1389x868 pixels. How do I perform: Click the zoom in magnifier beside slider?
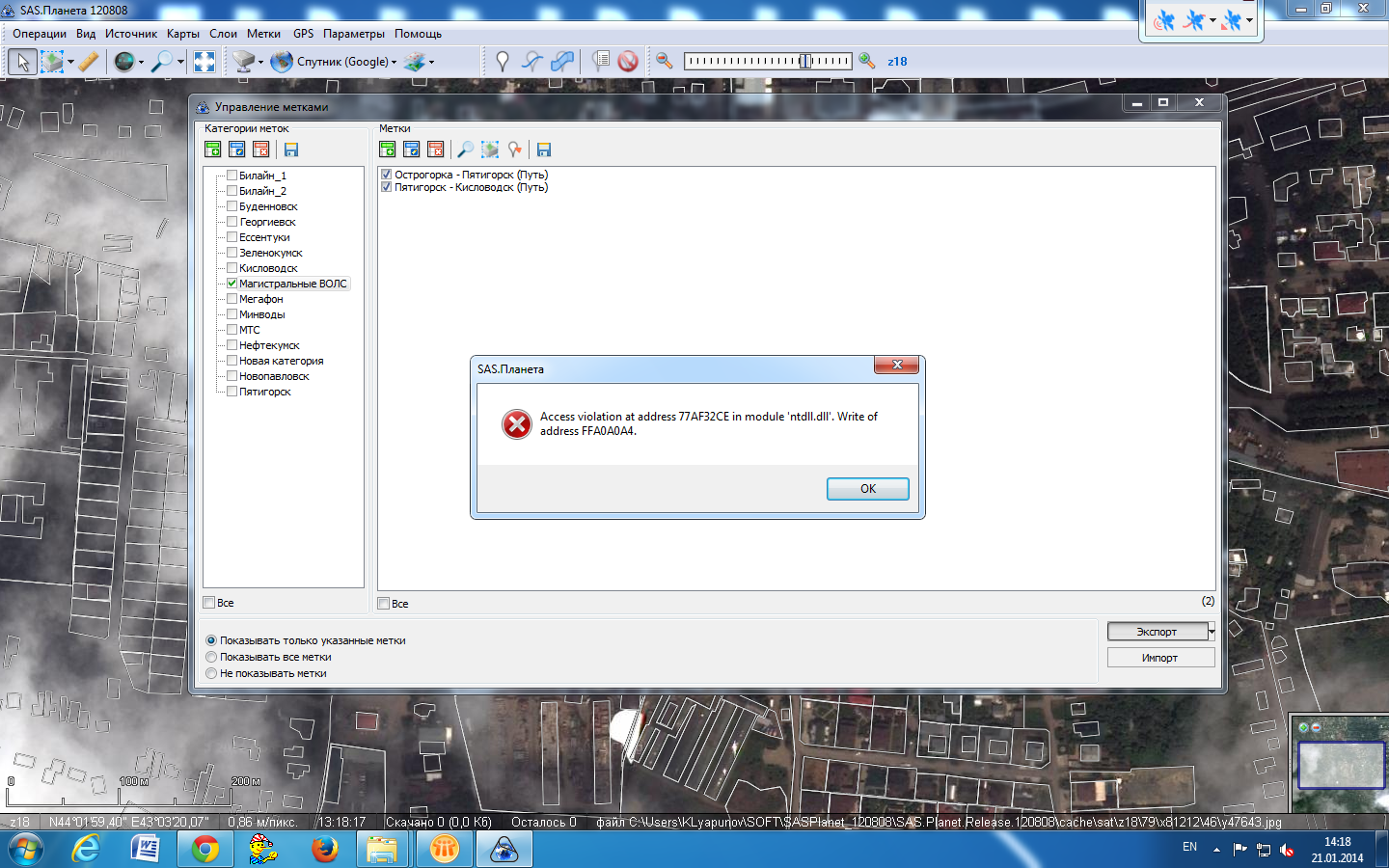(x=867, y=61)
